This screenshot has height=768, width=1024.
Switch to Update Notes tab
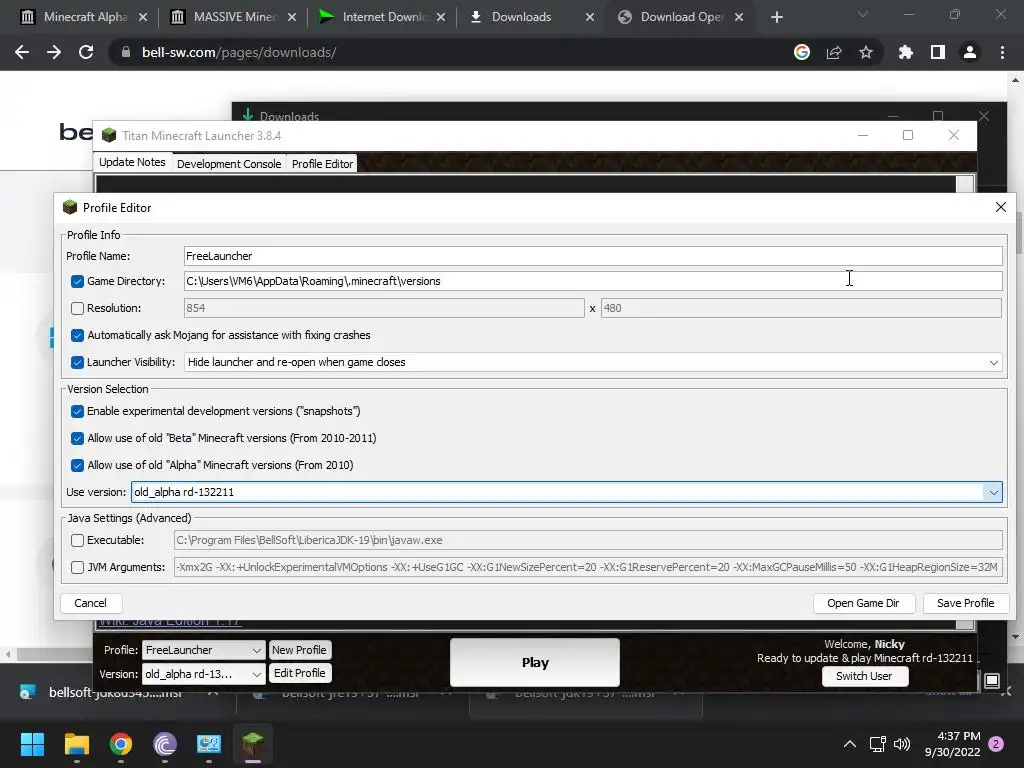tap(133, 162)
